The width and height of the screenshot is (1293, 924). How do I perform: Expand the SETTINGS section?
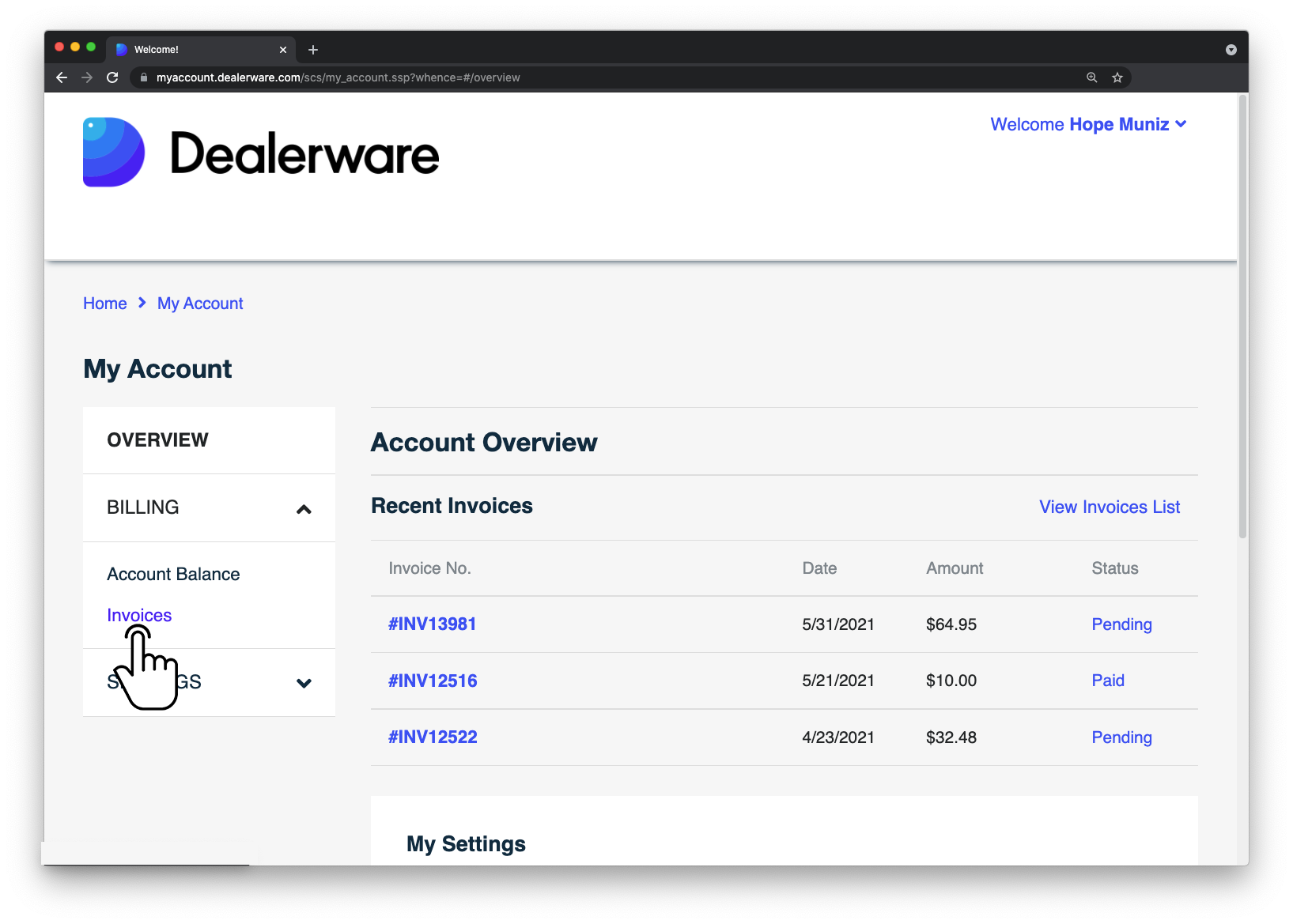point(304,683)
